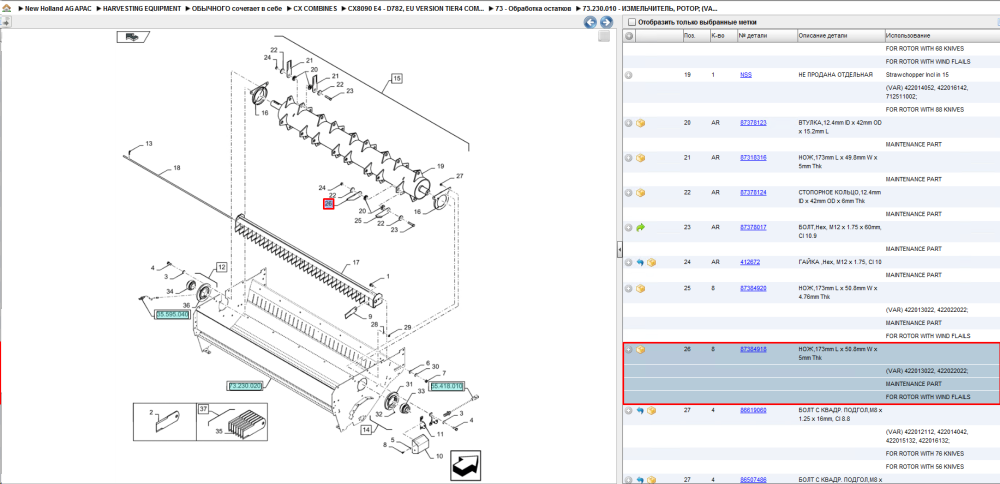Screen dimensions: 1000x484
Task: Add part NSS row 19 with plus
Action: click(x=629, y=75)
